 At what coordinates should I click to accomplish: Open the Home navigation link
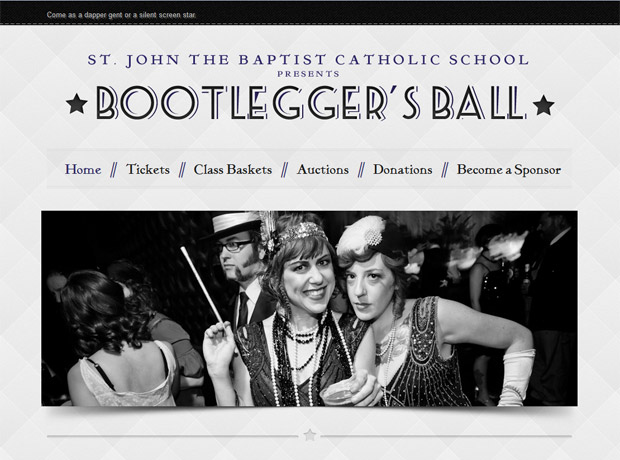pos(83,169)
